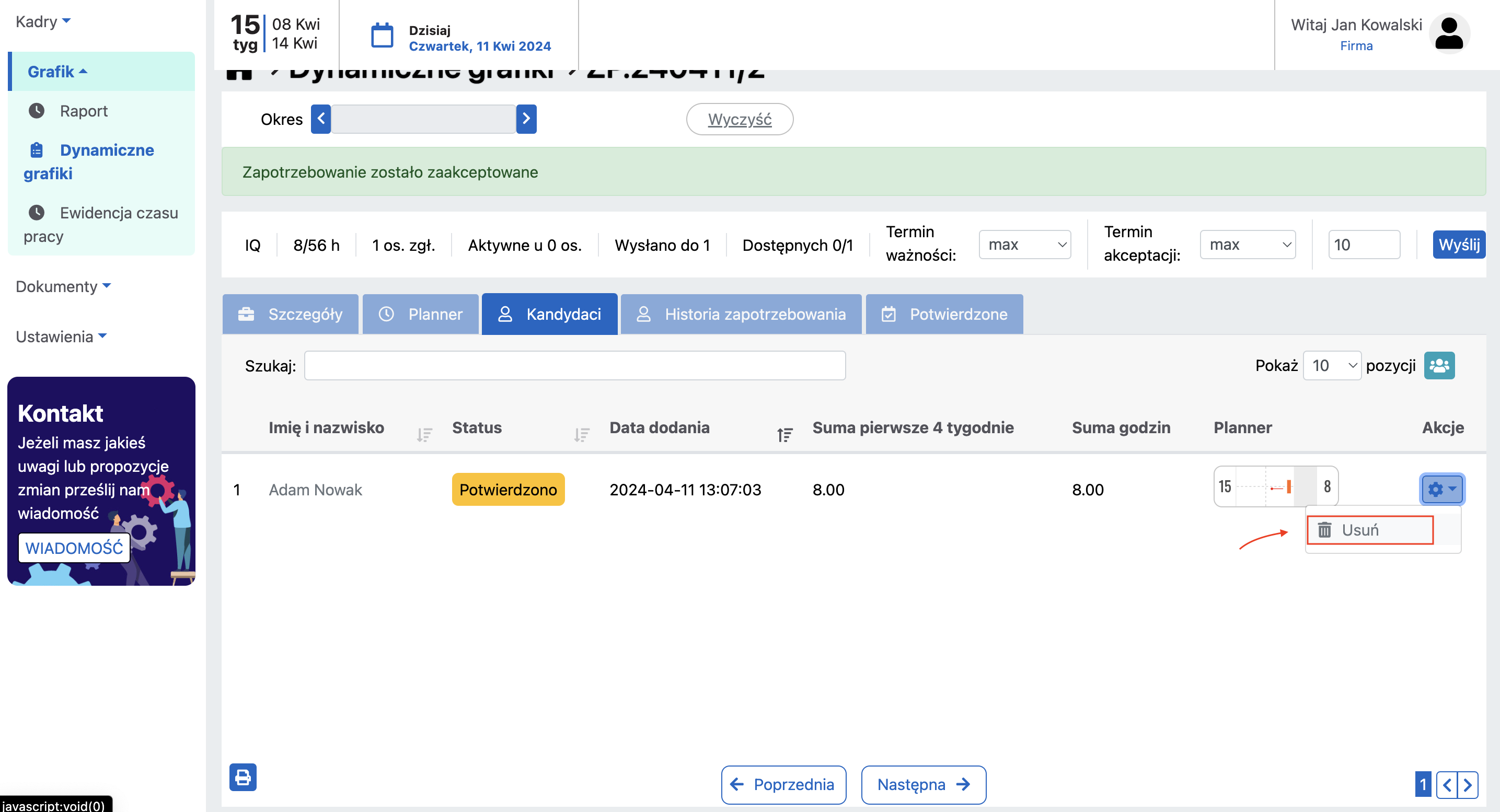Viewport: 1500px width, 812px height.
Task: Go to previous Okres period arrow
Action: pos(321,119)
